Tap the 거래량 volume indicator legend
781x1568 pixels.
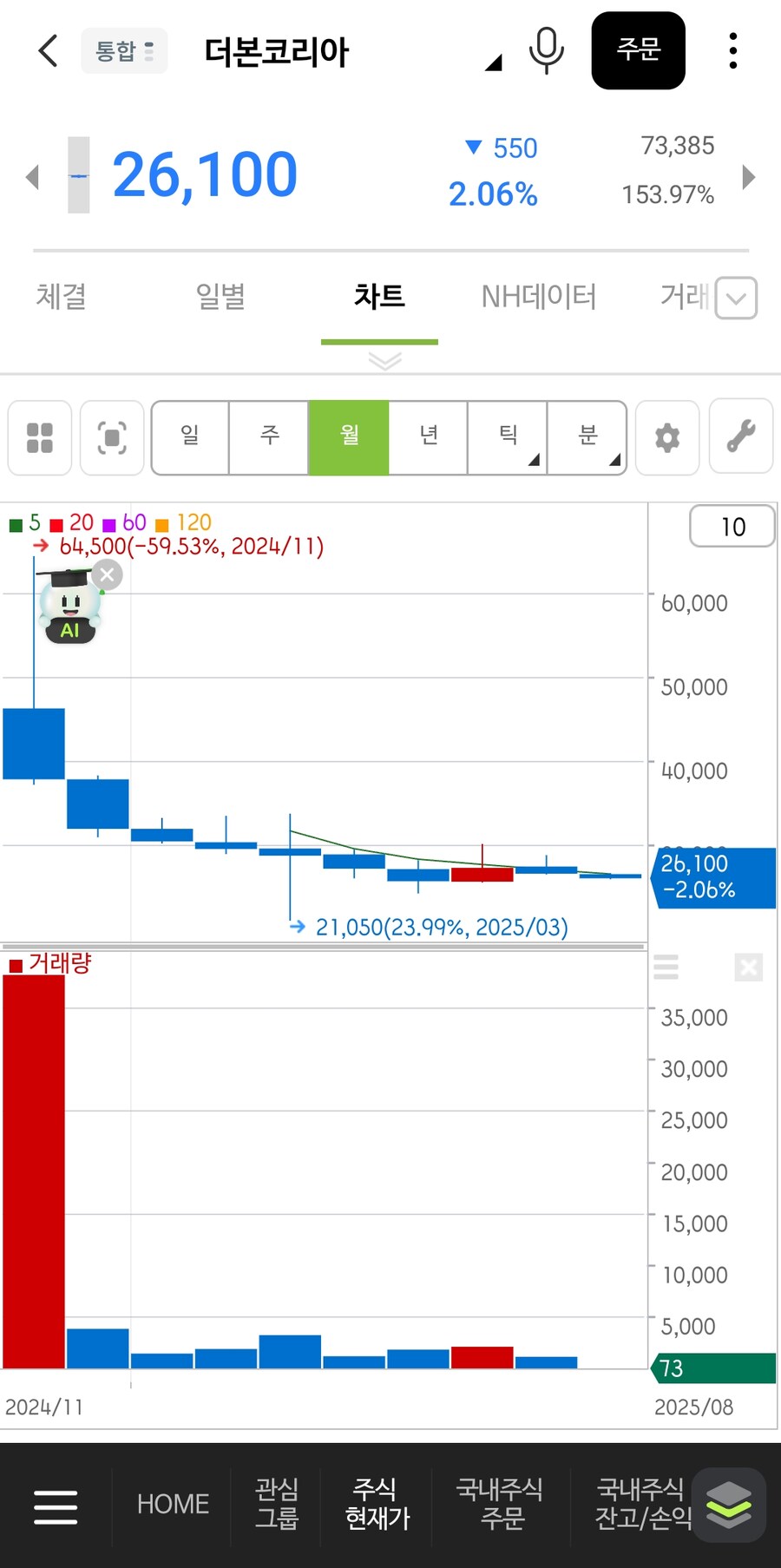tap(50, 963)
